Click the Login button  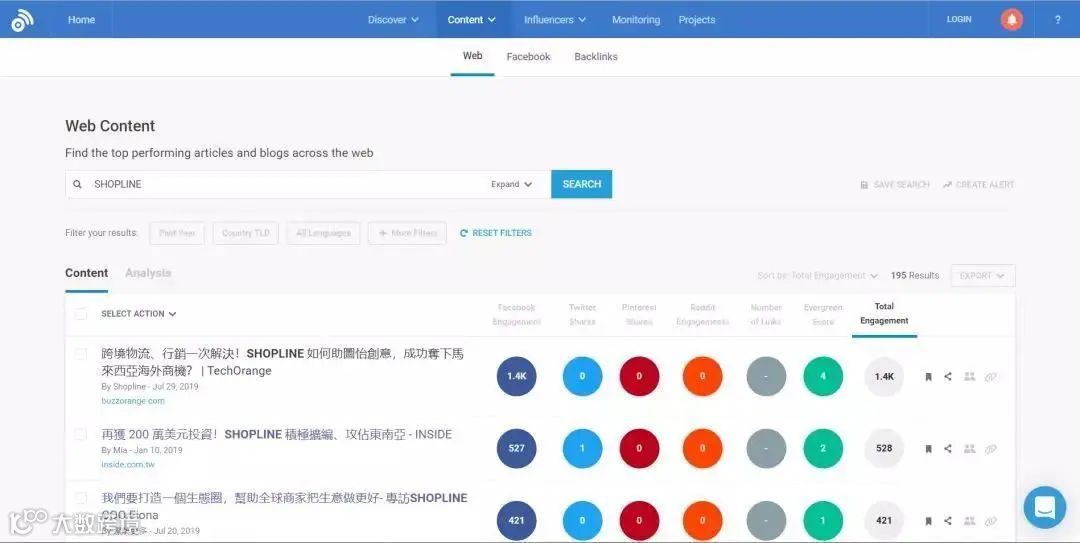coord(959,19)
